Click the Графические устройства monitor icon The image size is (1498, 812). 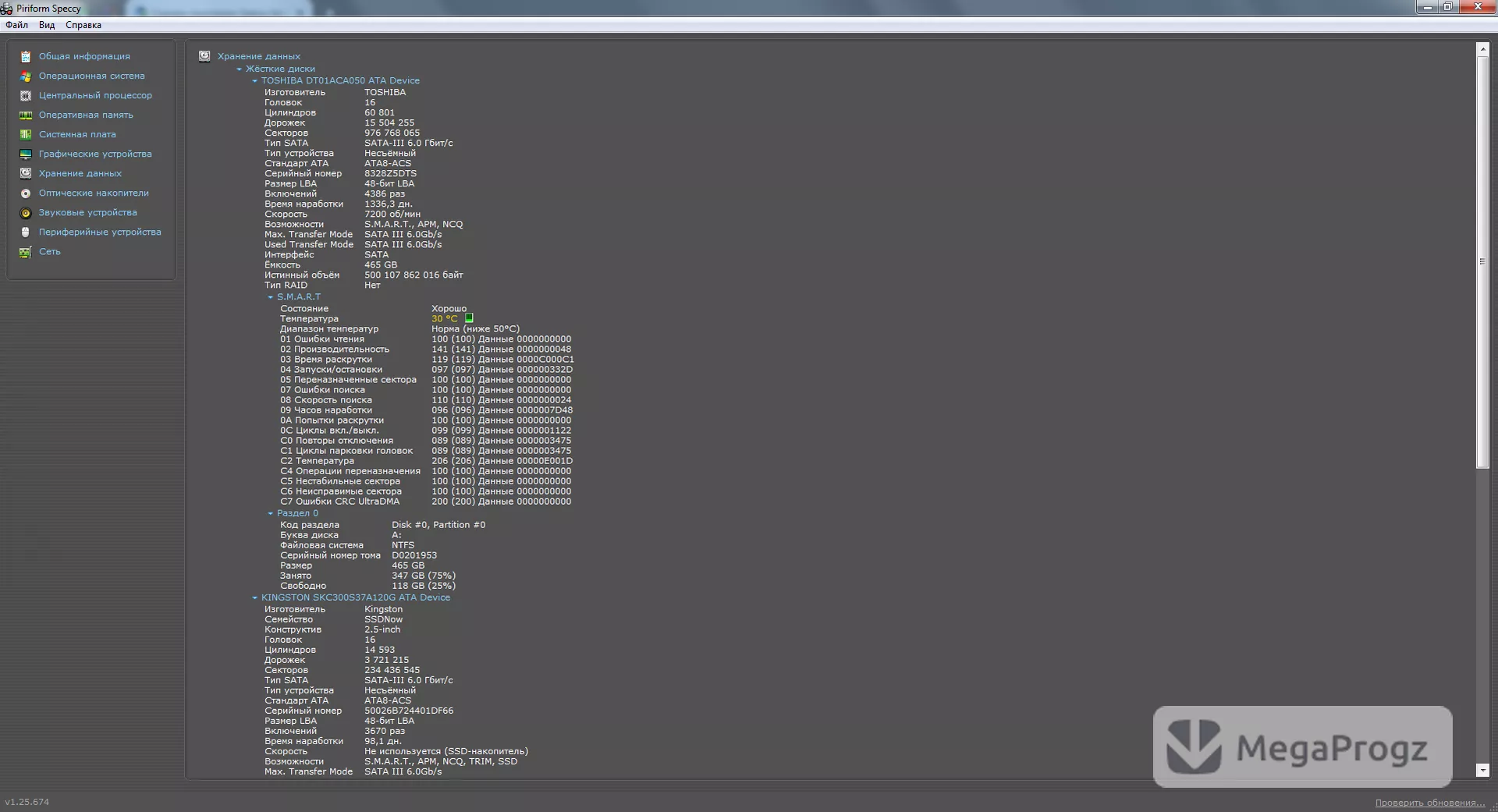tap(26, 154)
